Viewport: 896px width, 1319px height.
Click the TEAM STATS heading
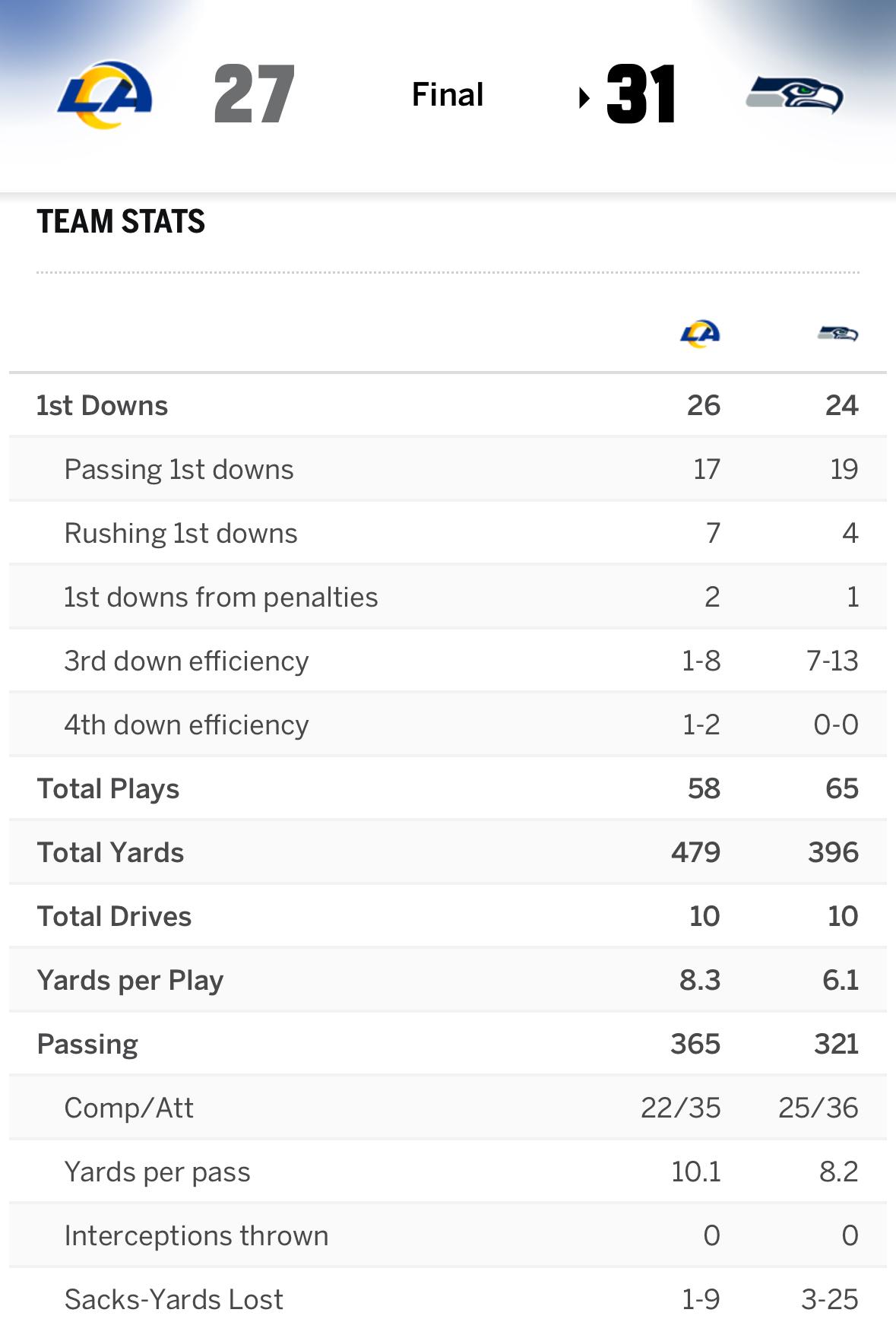[121, 222]
